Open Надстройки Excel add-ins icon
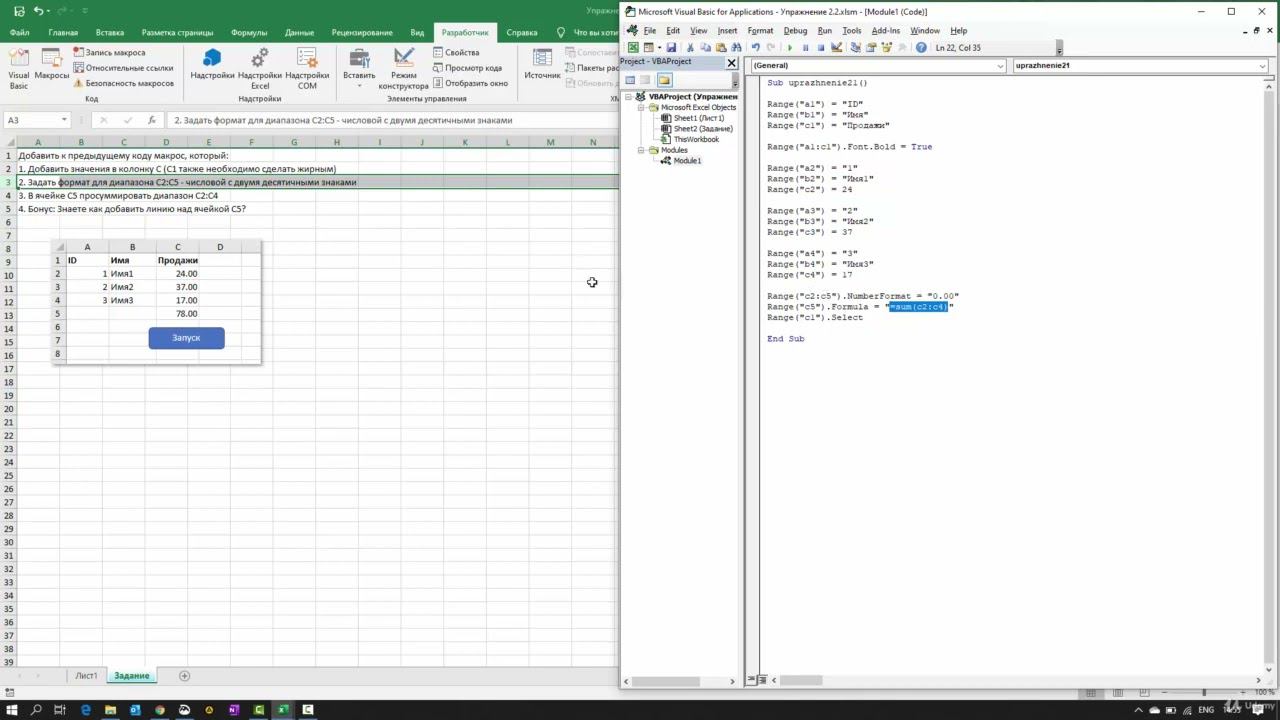 click(260, 68)
